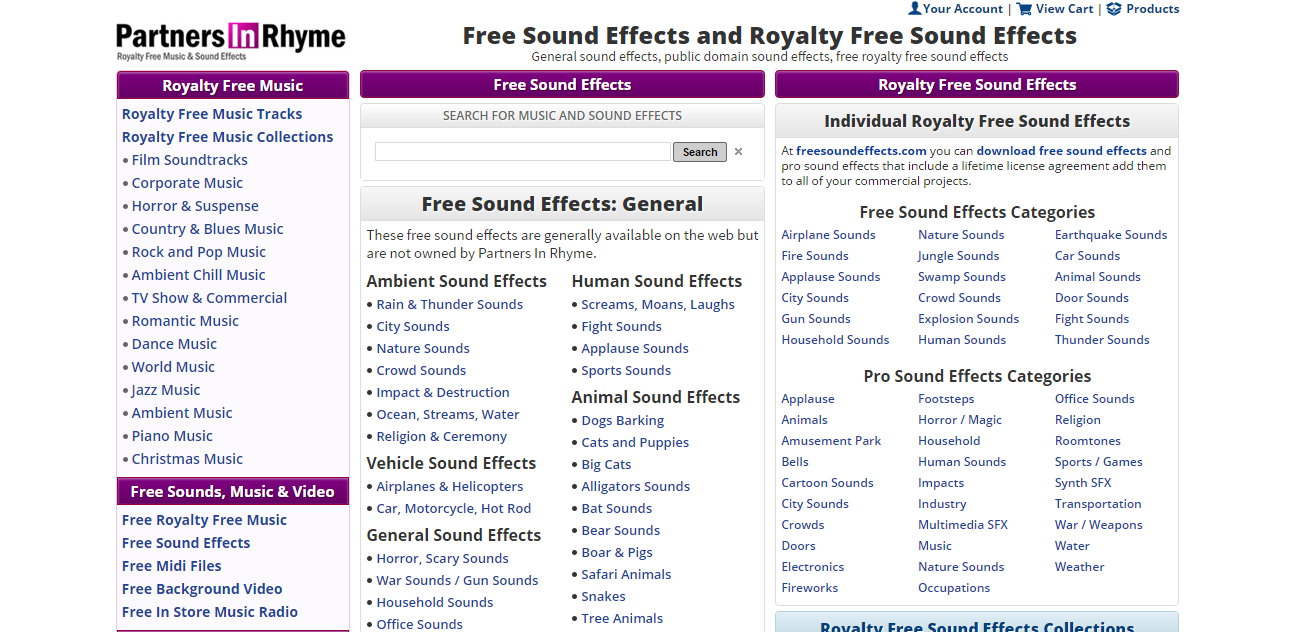Open the Royalty Free Music header tab
The image size is (1289, 632).
(233, 86)
